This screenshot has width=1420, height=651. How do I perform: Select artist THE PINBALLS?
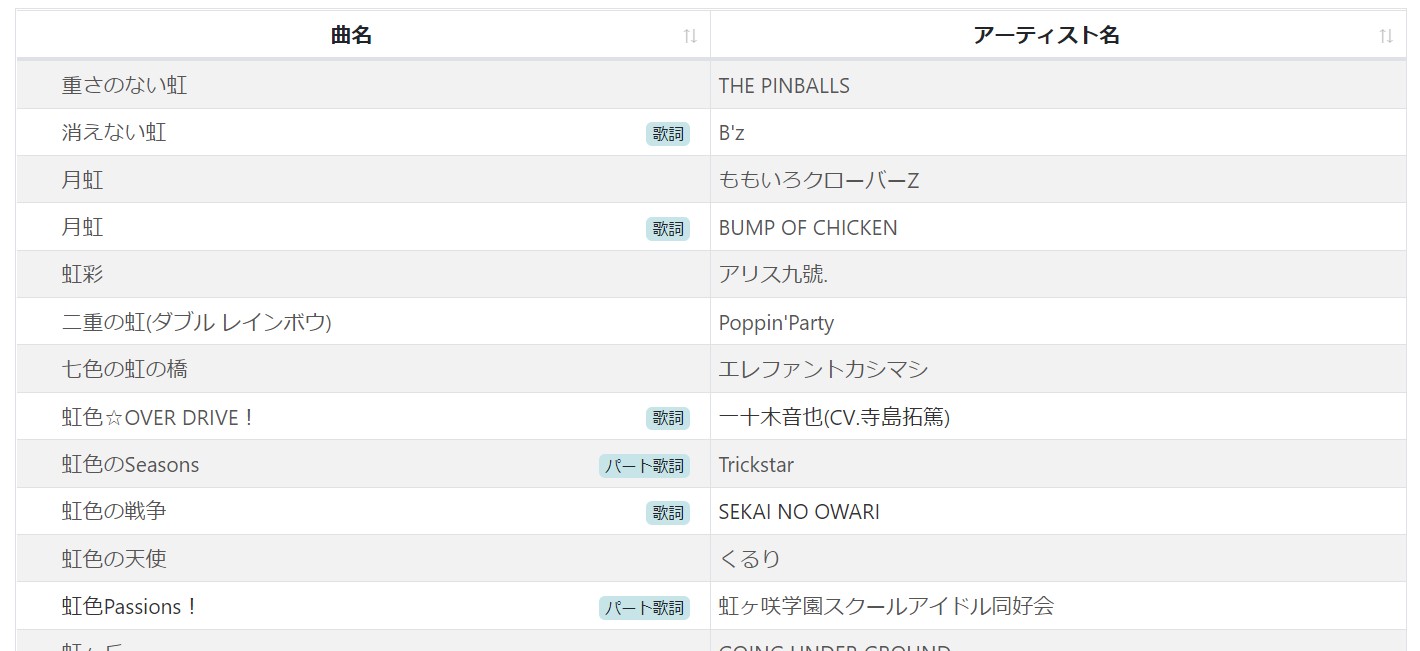click(784, 86)
